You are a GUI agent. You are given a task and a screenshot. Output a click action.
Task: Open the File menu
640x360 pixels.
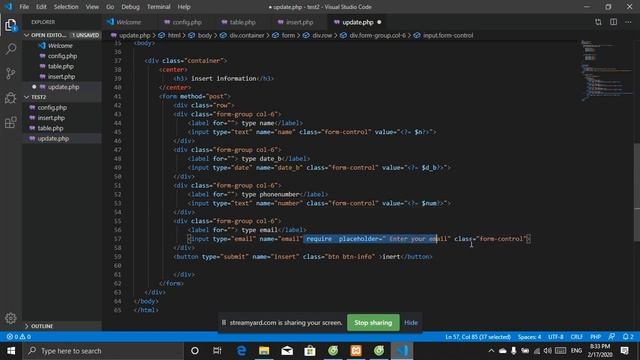(24, 7)
